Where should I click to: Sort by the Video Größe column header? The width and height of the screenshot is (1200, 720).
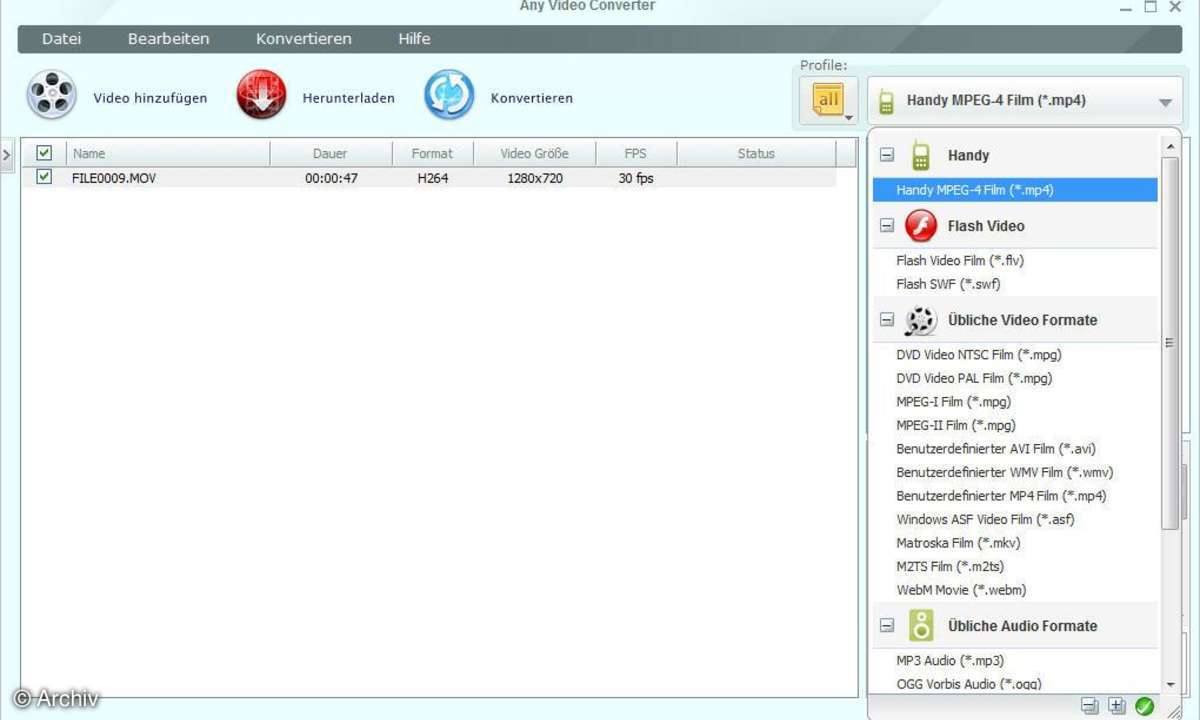(x=534, y=153)
